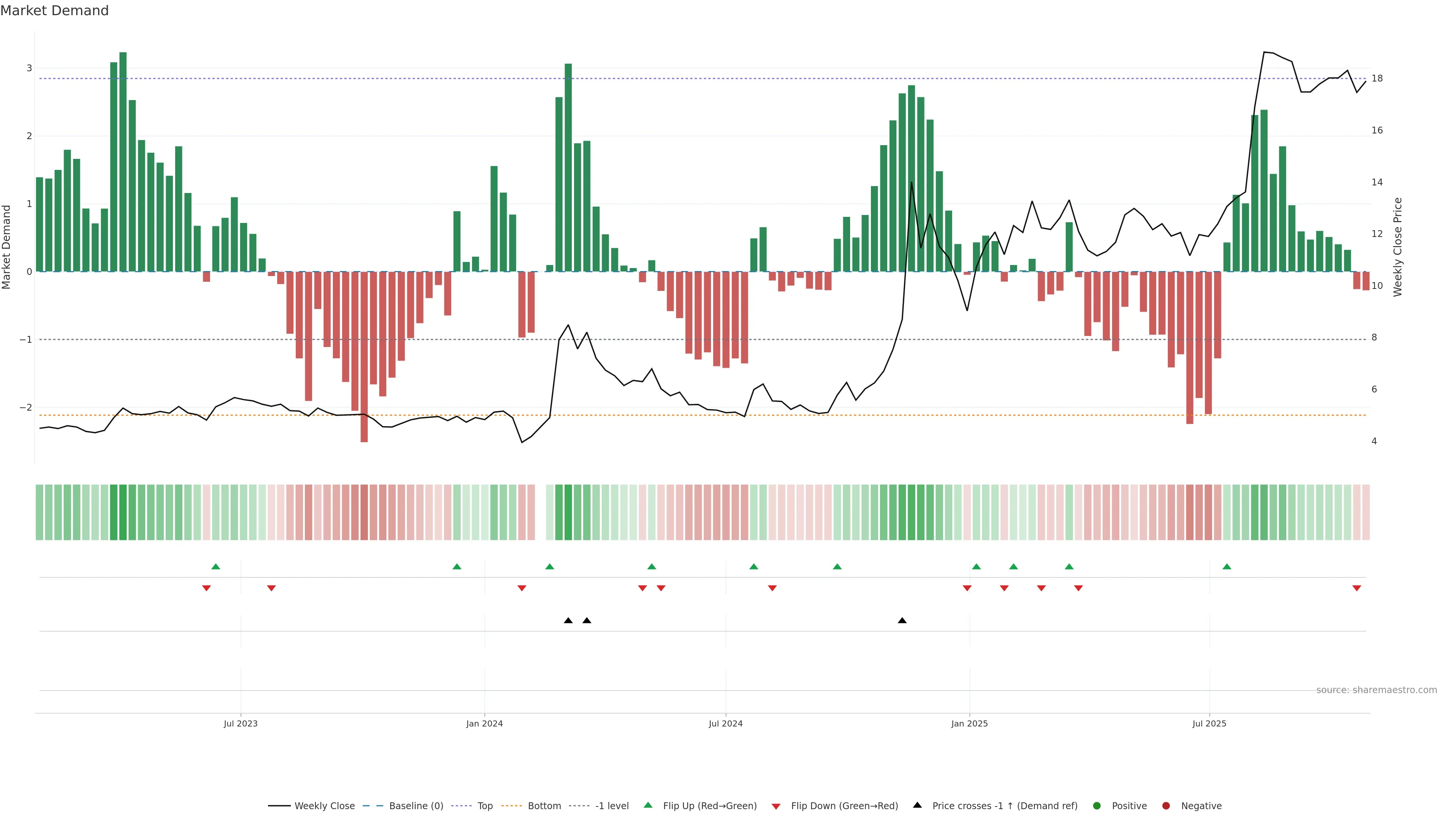The image size is (1456, 819).
Task: Click the source: sharemaestro.com text
Action: coord(1376,690)
